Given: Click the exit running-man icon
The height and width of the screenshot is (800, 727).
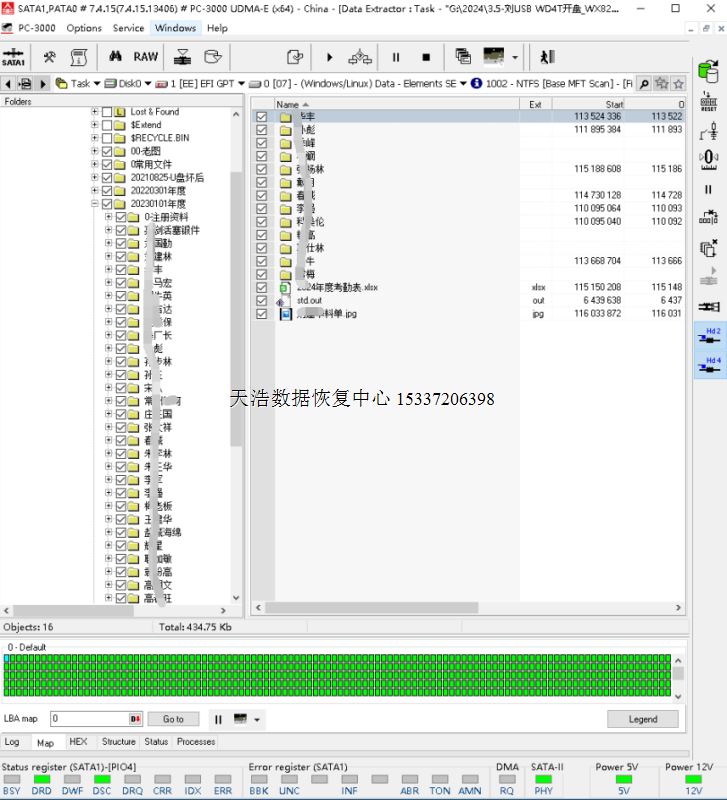Looking at the screenshot, I should [x=547, y=57].
